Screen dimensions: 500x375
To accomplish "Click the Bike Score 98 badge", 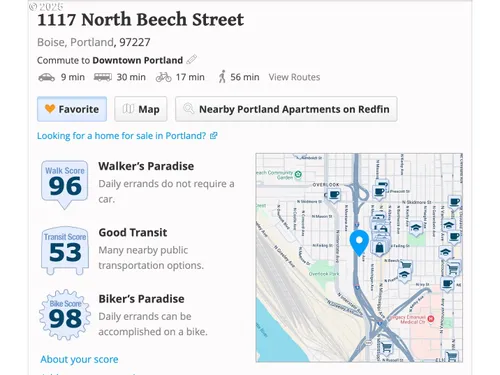I will click(x=65, y=315).
